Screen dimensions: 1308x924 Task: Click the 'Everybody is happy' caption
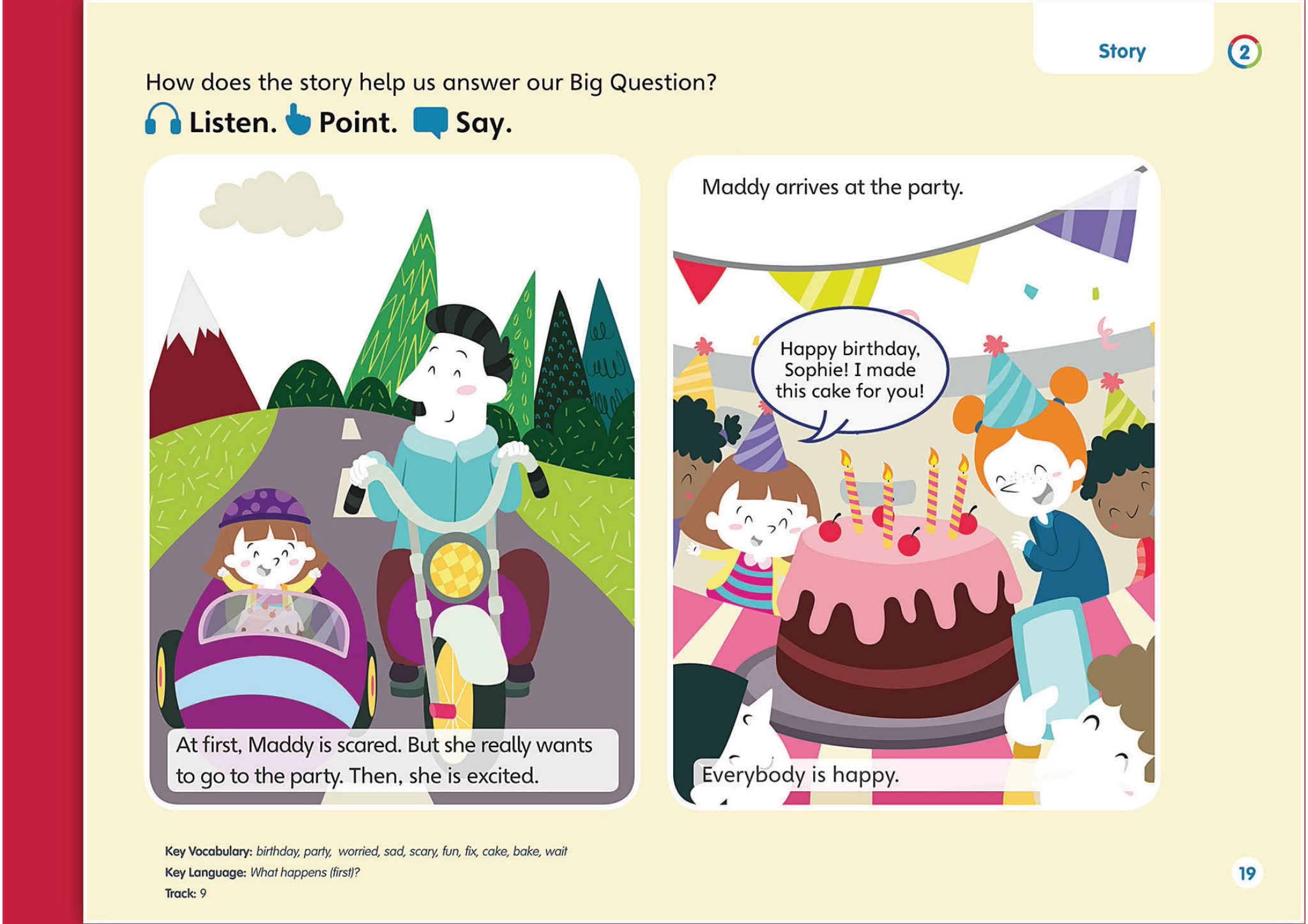coord(800,775)
